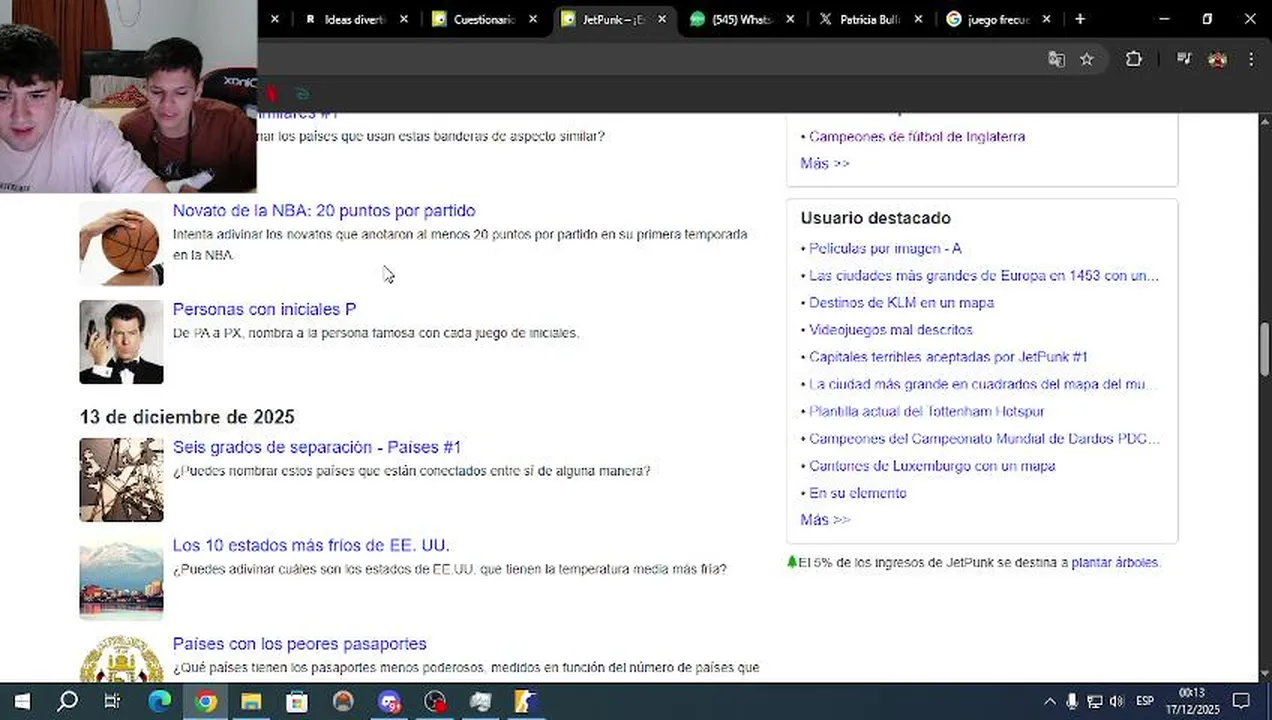Click the tuxedo man thumbnail for initials P

[121, 342]
